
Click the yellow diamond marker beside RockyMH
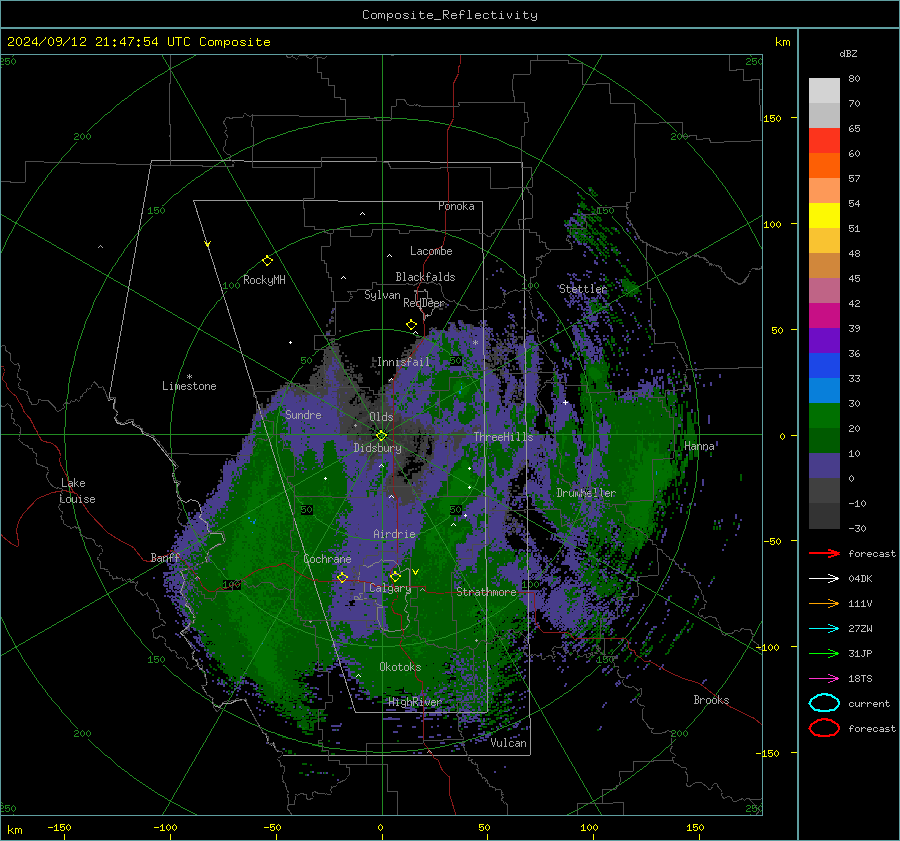point(267,261)
